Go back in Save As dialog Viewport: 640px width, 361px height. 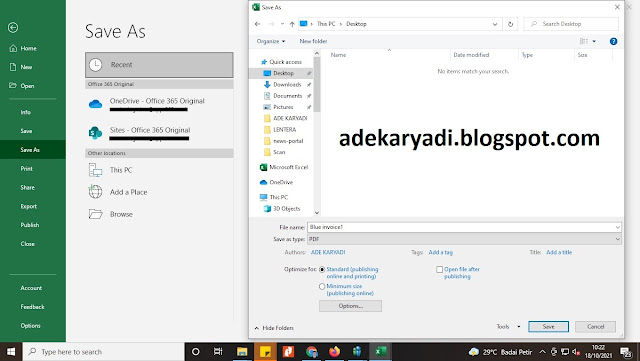258,24
